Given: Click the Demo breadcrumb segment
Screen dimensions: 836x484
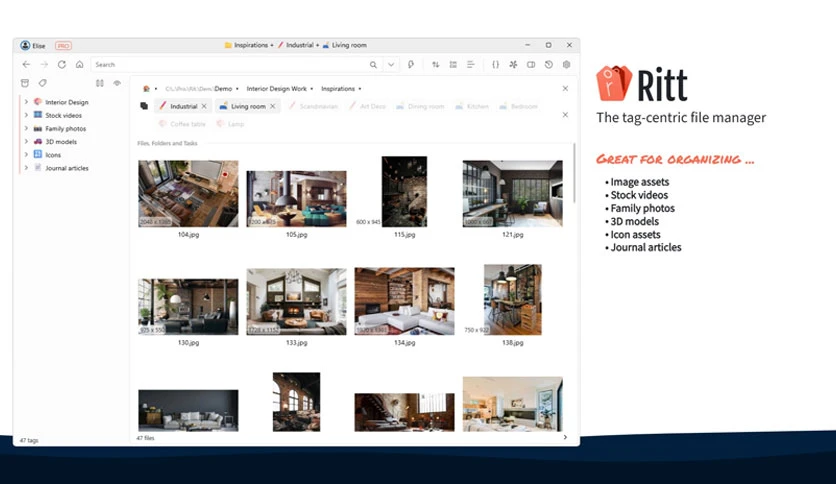Looking at the screenshot, I should 223,89.
